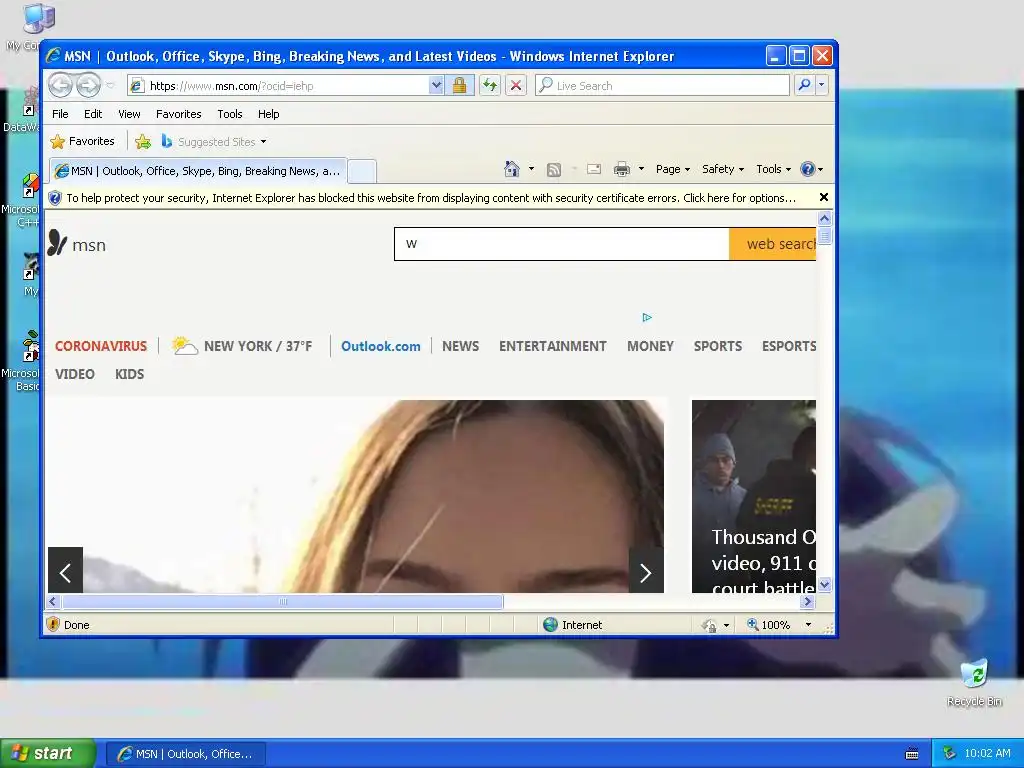Expand the address bar dropdown arrow

point(436,86)
